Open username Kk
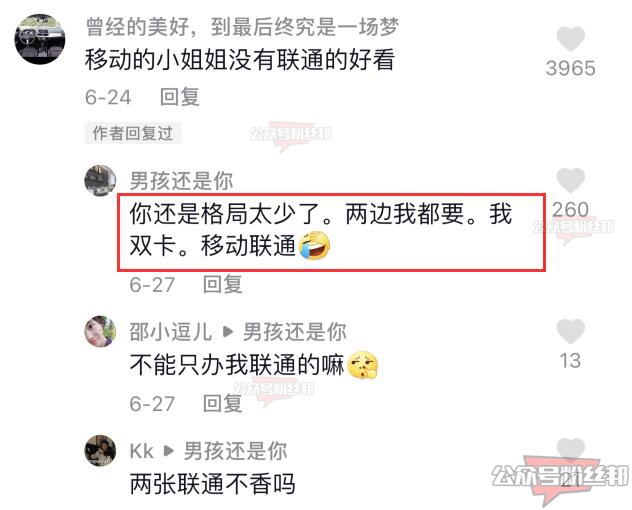 coord(142,451)
